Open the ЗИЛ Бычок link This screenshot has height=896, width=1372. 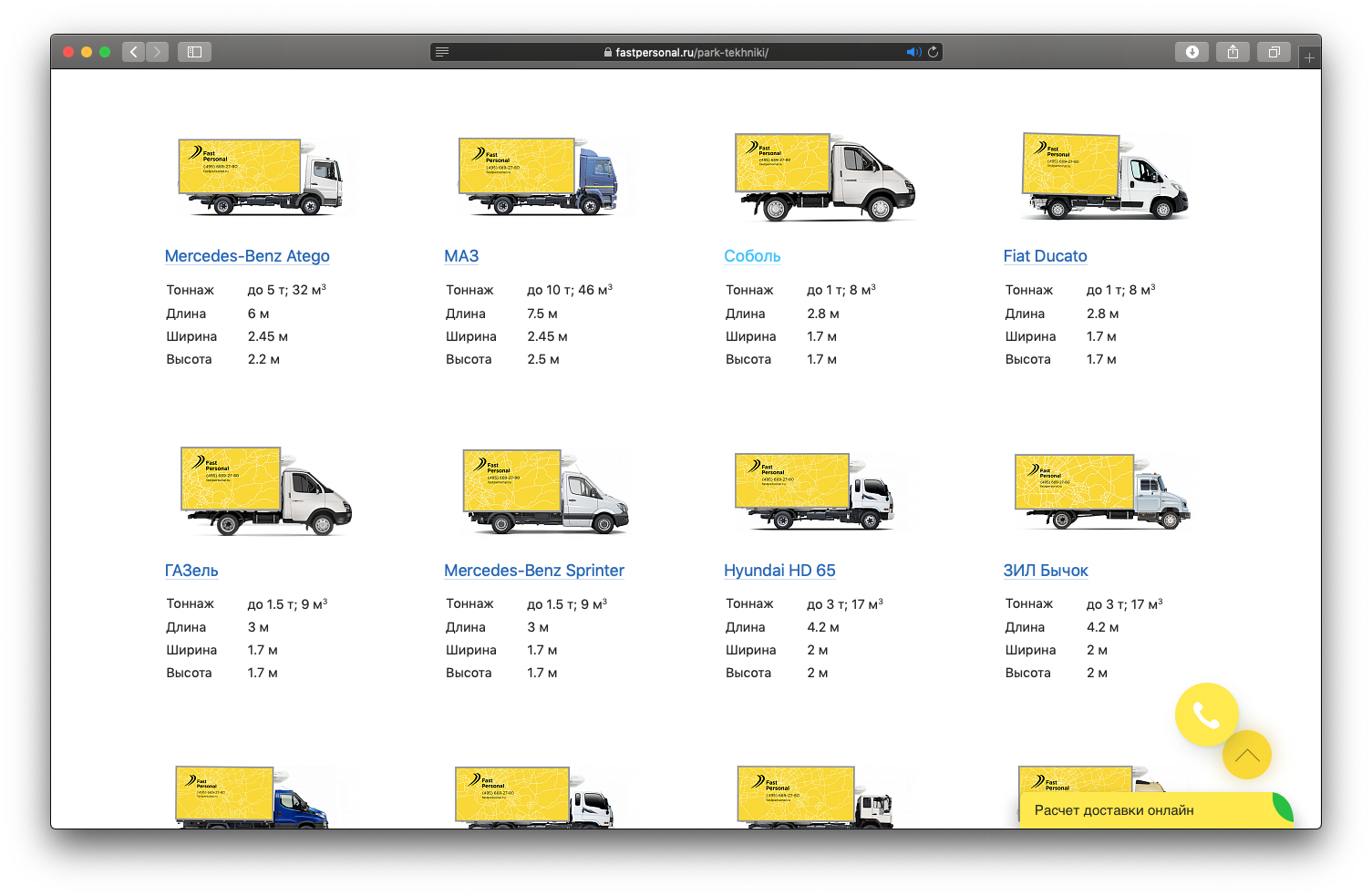[1046, 571]
